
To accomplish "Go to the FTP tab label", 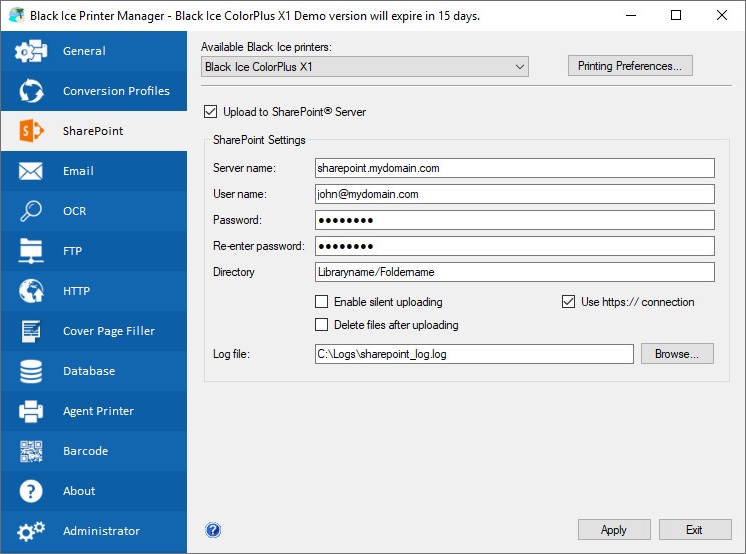I will click(x=72, y=251).
